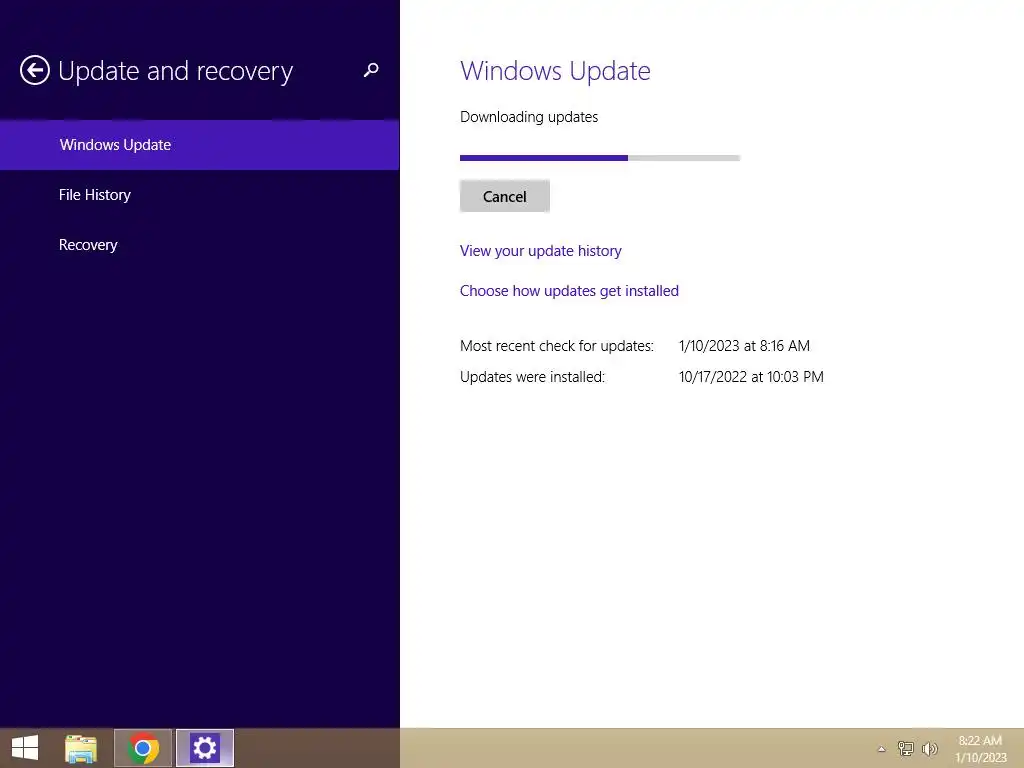1024x768 pixels.
Task: Open the volume speaker tray icon
Action: (930, 748)
